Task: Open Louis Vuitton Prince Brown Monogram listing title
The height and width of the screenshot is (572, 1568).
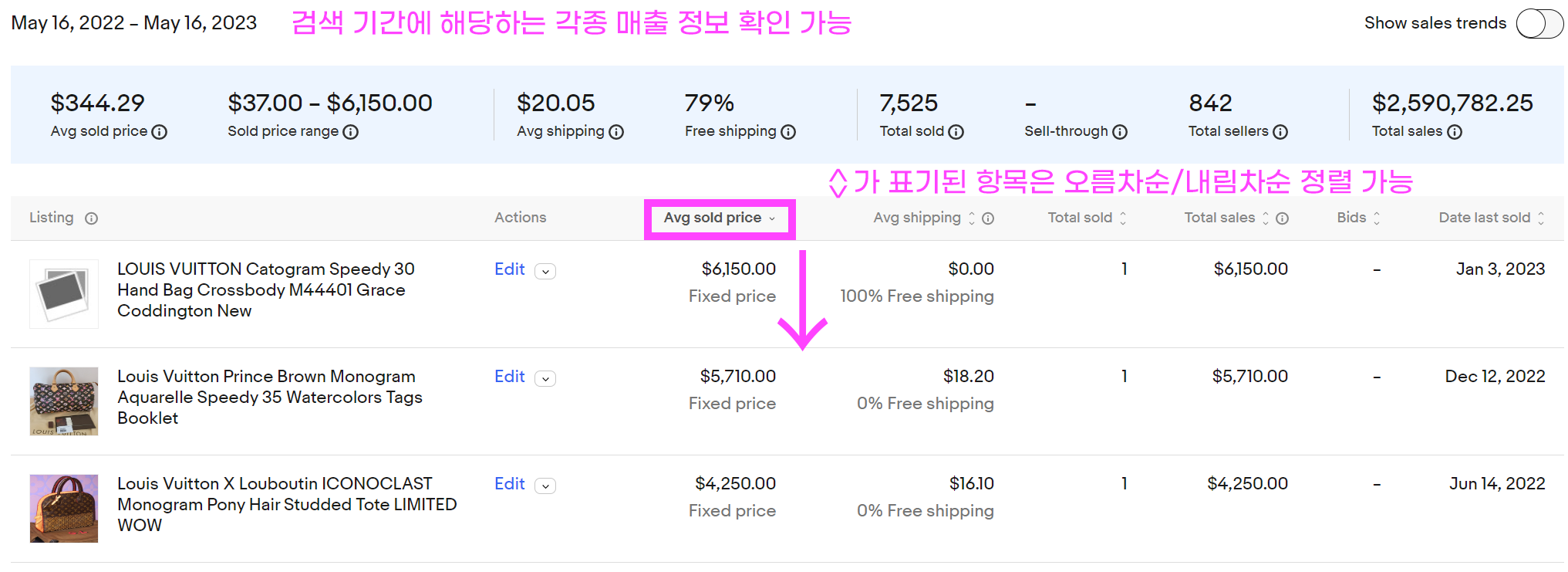Action: 270,398
